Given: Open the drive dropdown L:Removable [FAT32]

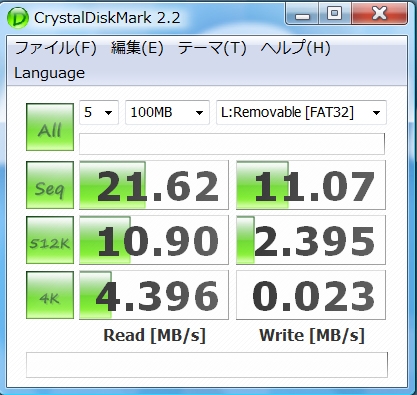Looking at the screenshot, I should pos(301,112).
